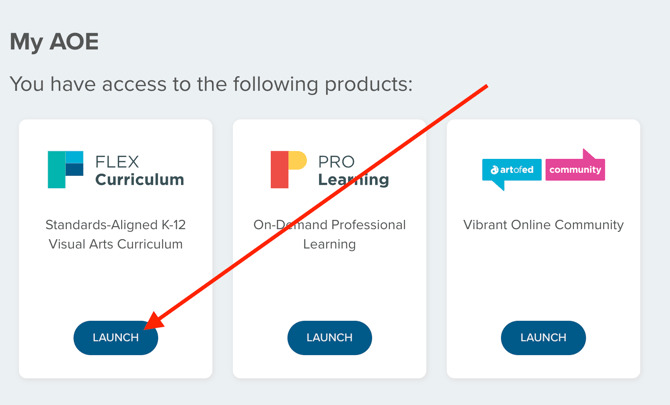This screenshot has height=405, width=670.
Task: Click the bold Learning wordmark
Action: click(353, 180)
